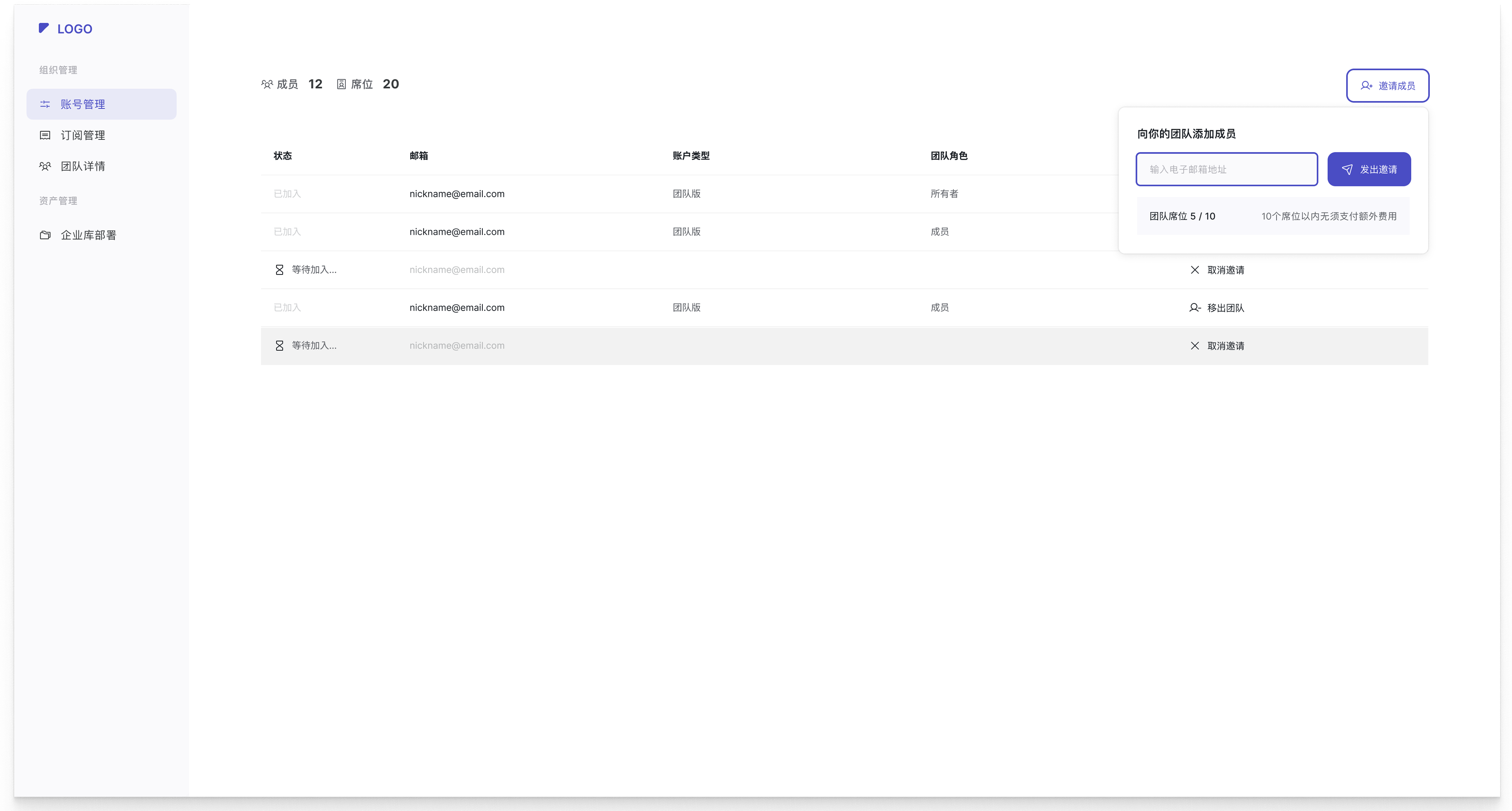Click the 账号管理 sliders icon
This screenshot has width=1512, height=811.
pos(45,104)
